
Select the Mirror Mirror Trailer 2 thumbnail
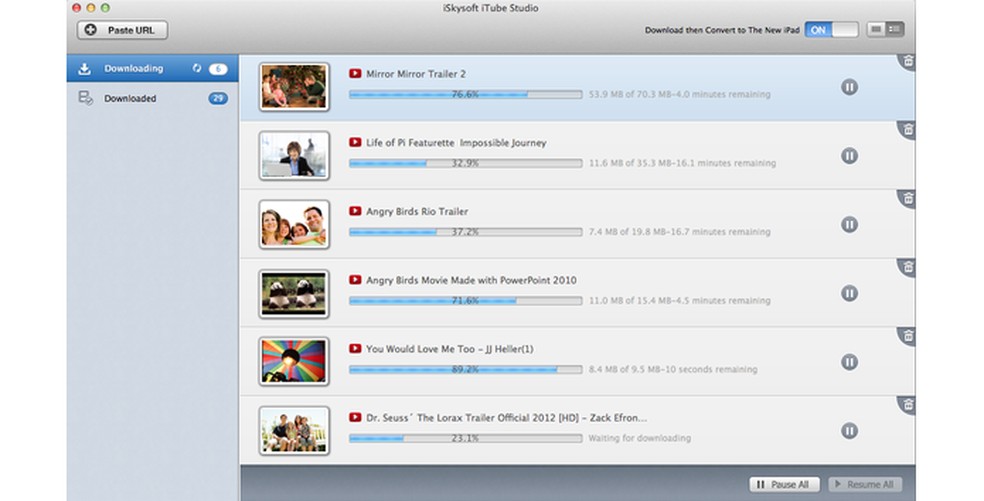(x=294, y=87)
